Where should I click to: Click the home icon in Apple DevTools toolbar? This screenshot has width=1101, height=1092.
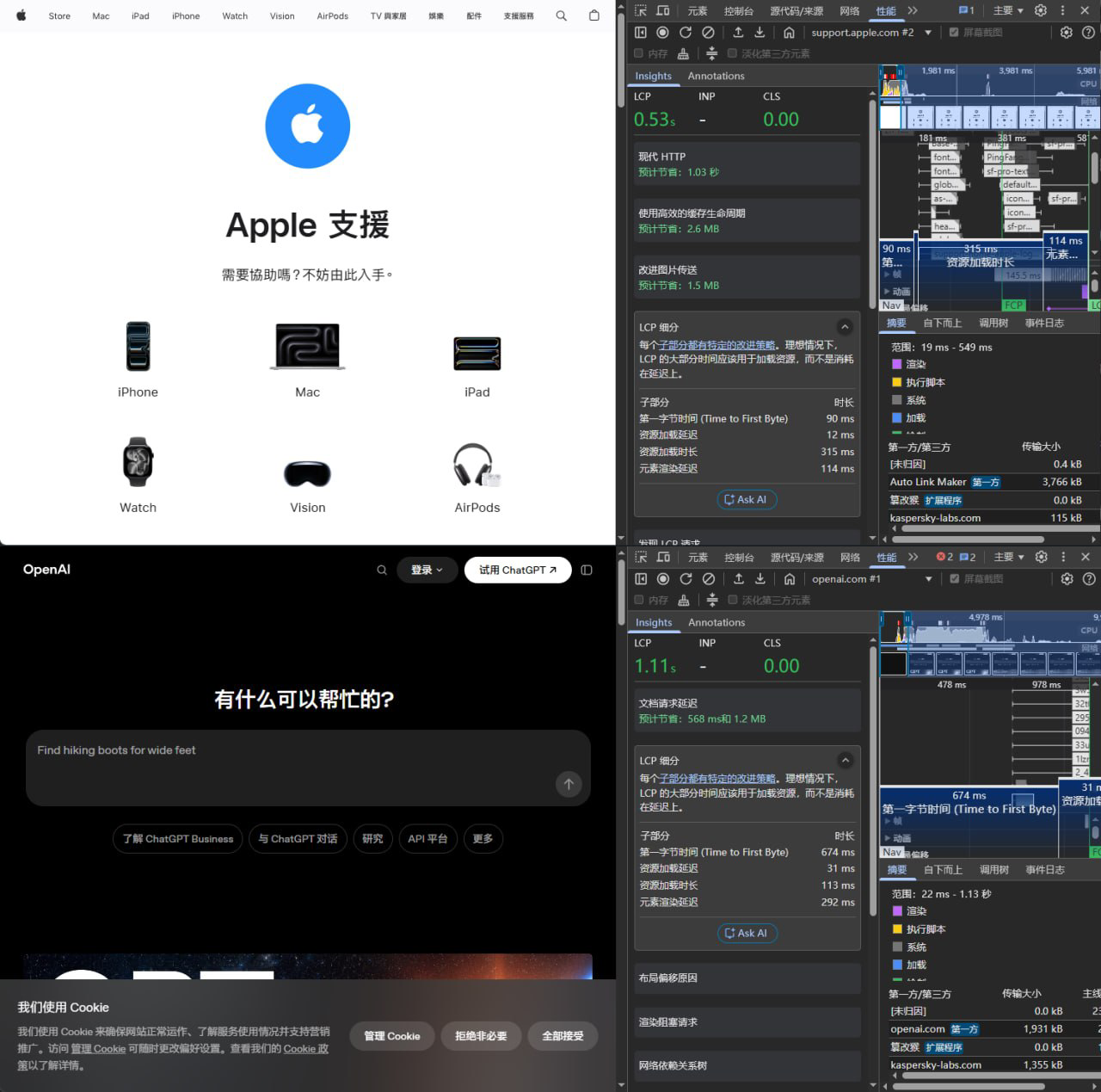[x=789, y=32]
